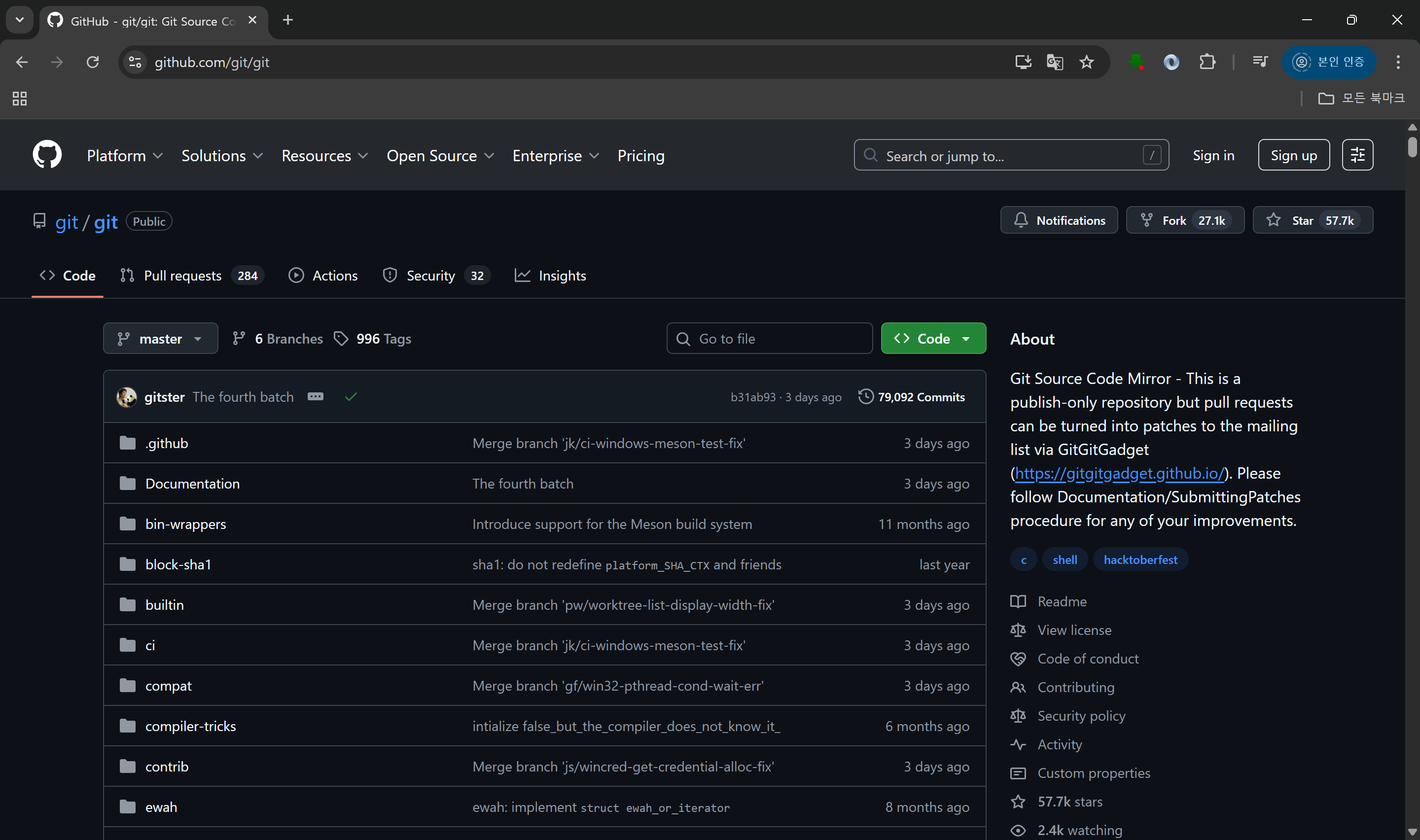Image resolution: width=1420 pixels, height=840 pixels.
Task: Click the shell topic tag
Action: [x=1065, y=559]
